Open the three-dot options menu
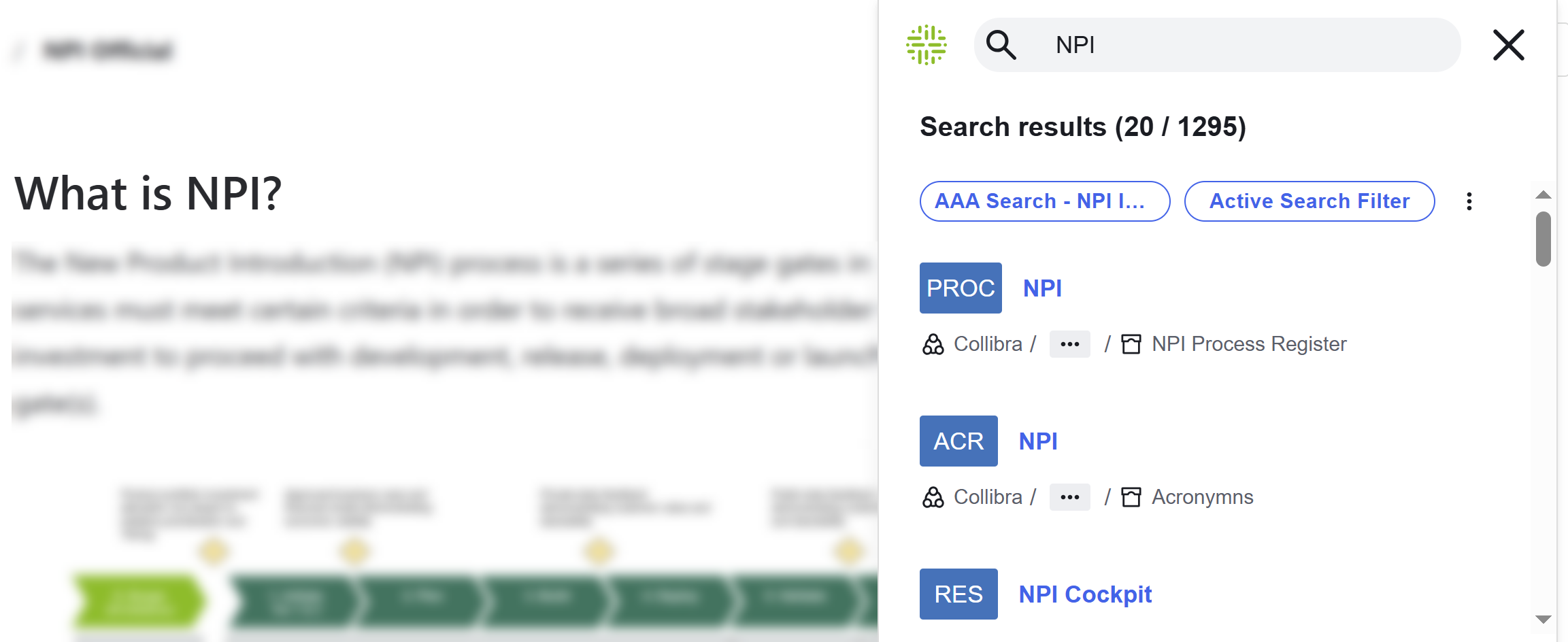This screenshot has height=642, width=1568. pos(1469,201)
